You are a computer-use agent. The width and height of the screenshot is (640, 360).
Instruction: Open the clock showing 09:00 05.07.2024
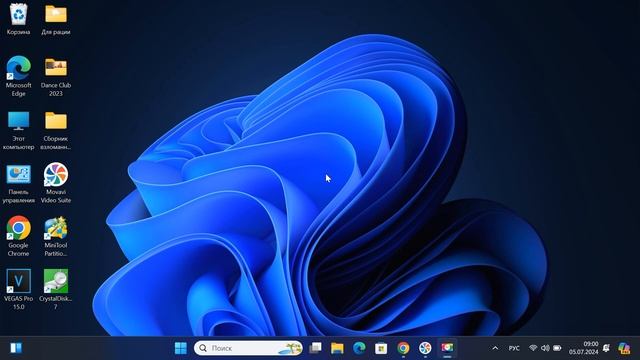584,348
